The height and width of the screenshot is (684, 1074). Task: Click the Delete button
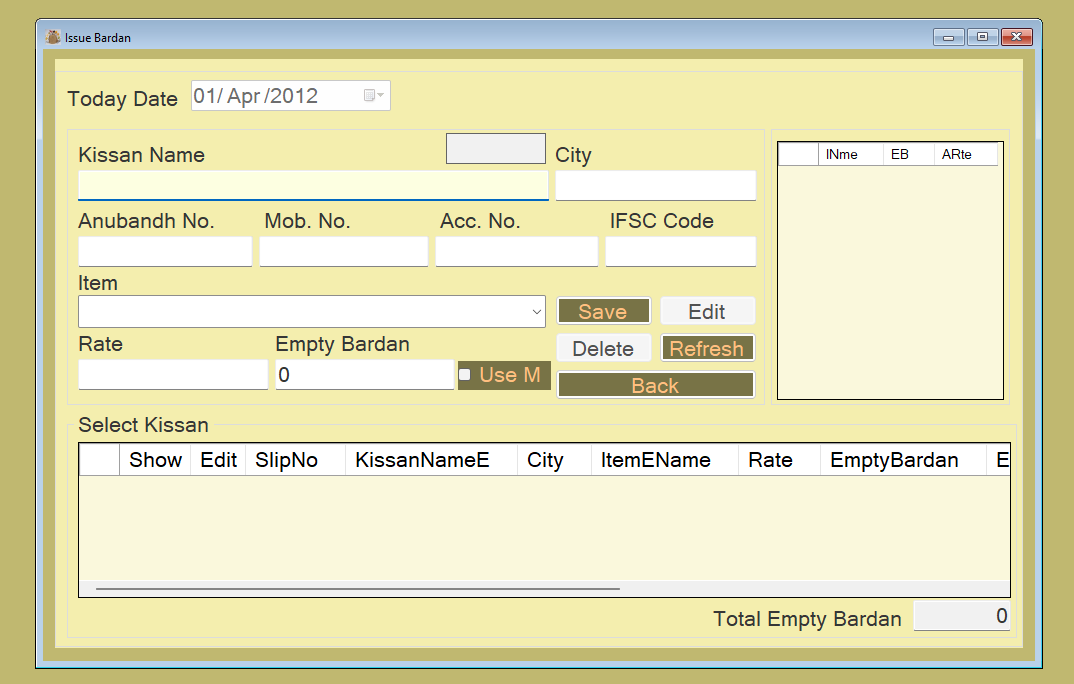coord(603,349)
